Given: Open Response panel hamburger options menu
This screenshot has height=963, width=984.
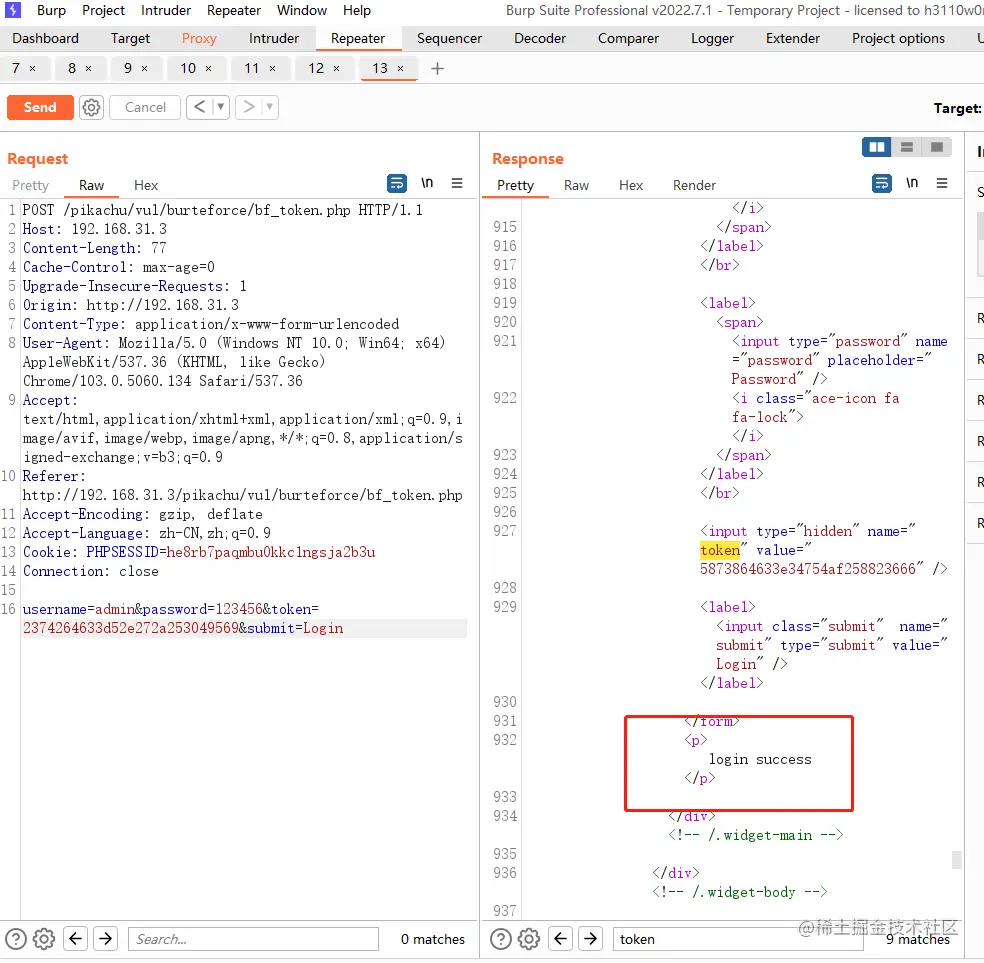Looking at the screenshot, I should [942, 183].
